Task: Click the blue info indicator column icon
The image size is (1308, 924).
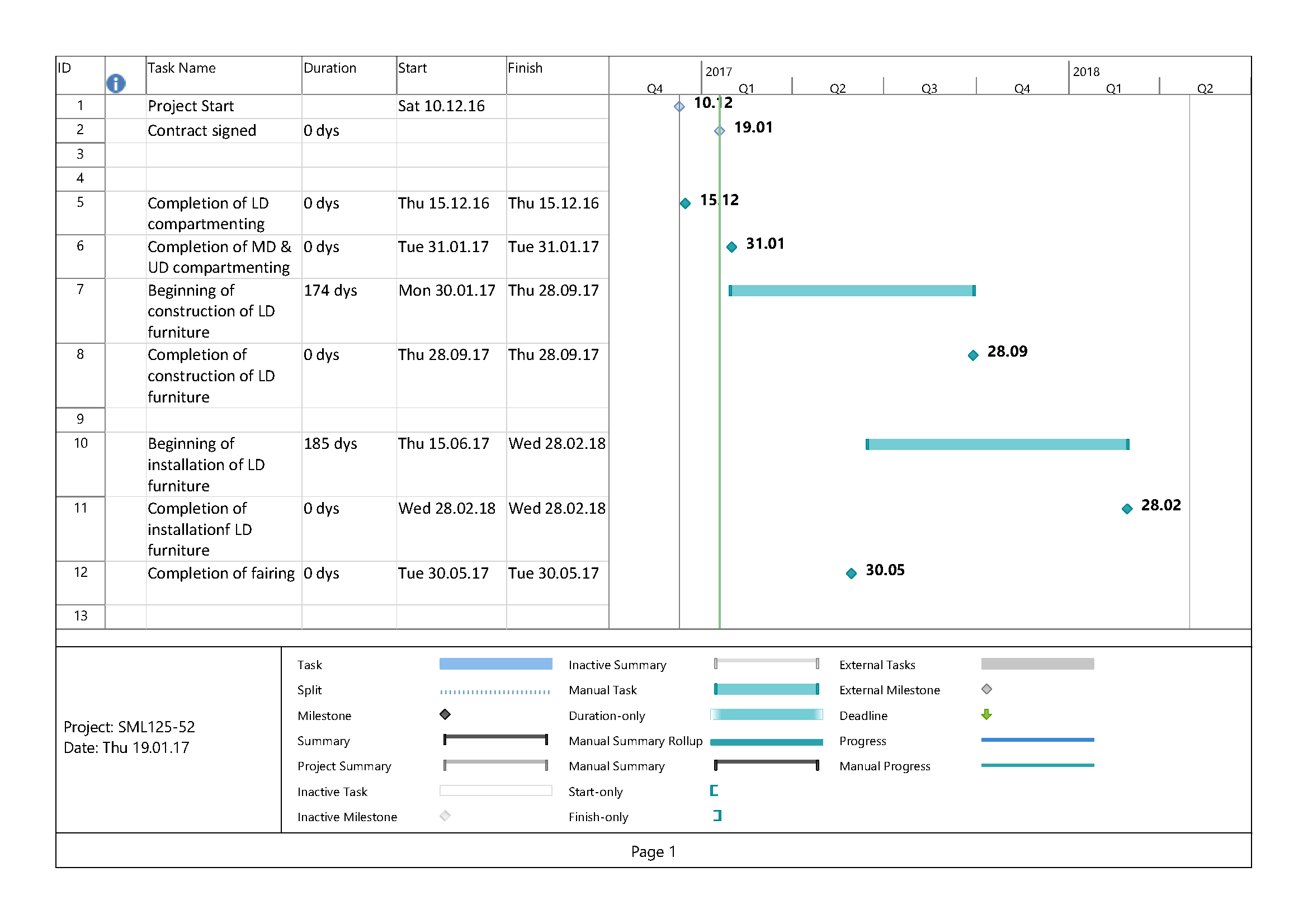Action: point(116,84)
